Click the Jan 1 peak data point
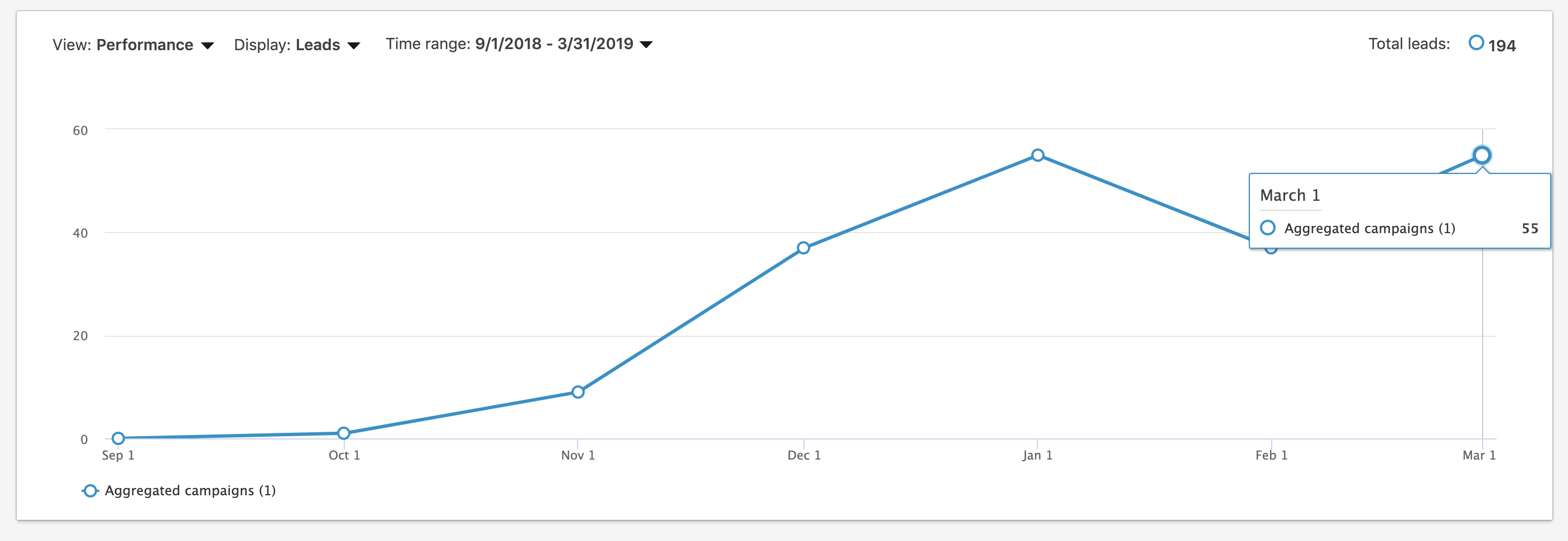The width and height of the screenshot is (1568, 541). point(1038,155)
